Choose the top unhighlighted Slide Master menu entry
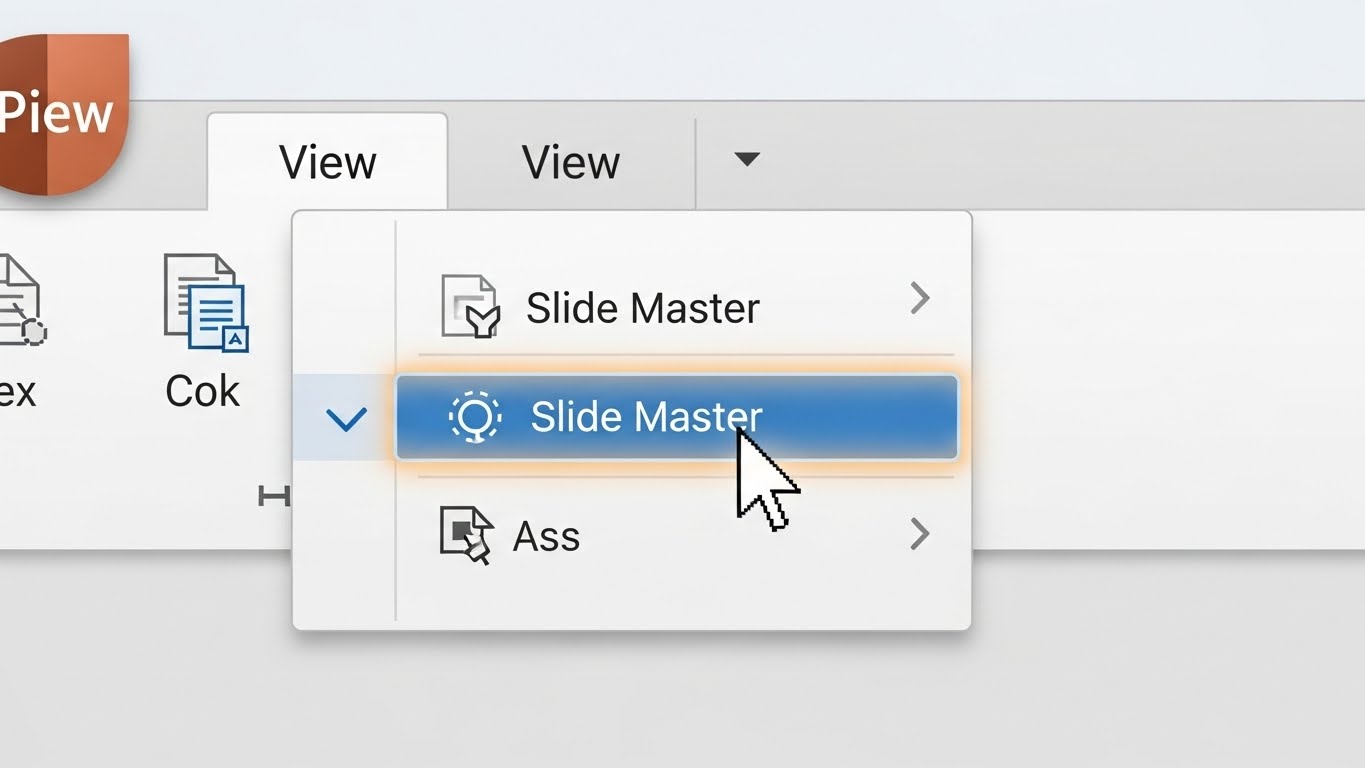The height and width of the screenshot is (768, 1365). 643,307
